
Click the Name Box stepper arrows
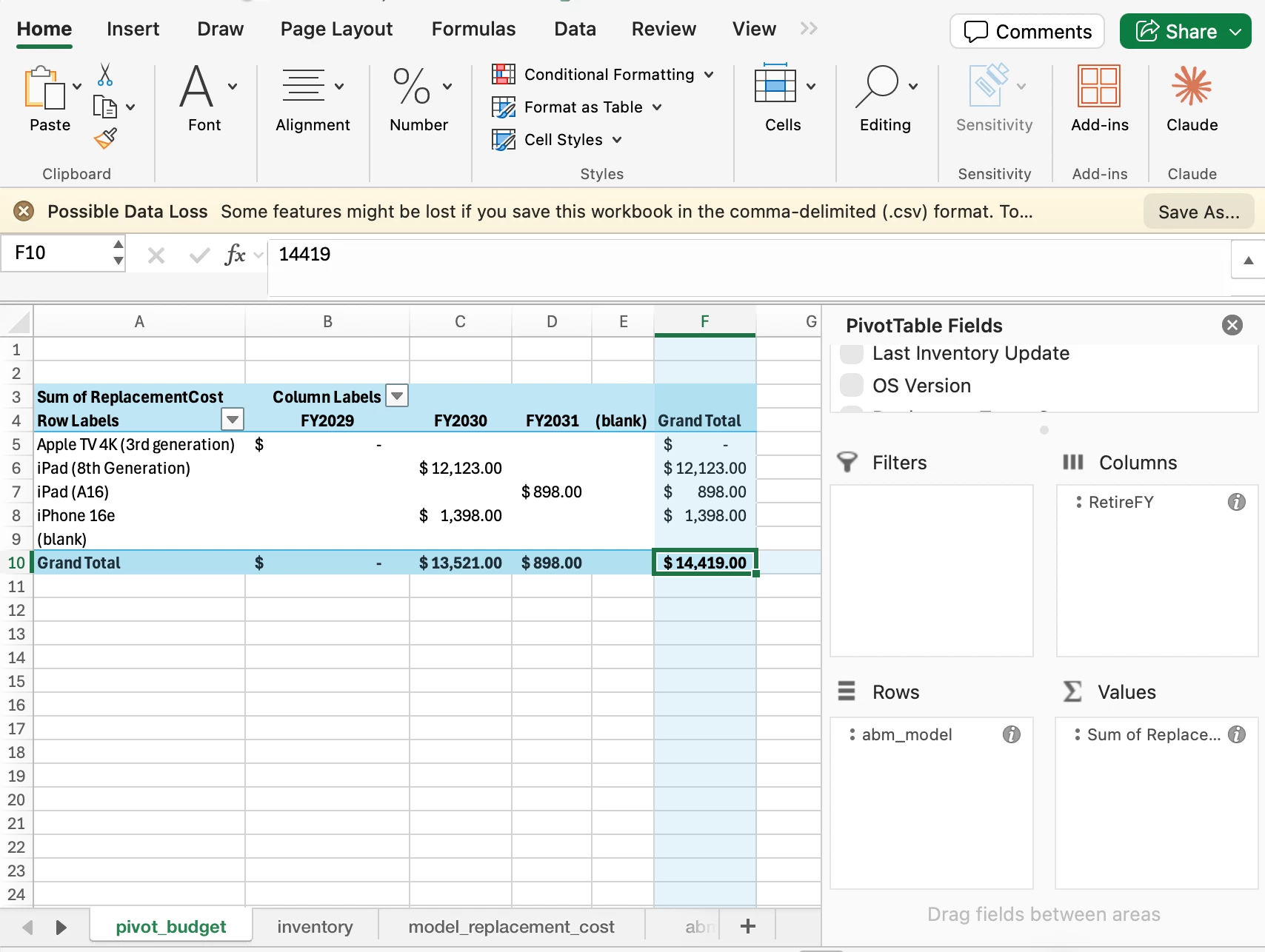[x=118, y=252]
